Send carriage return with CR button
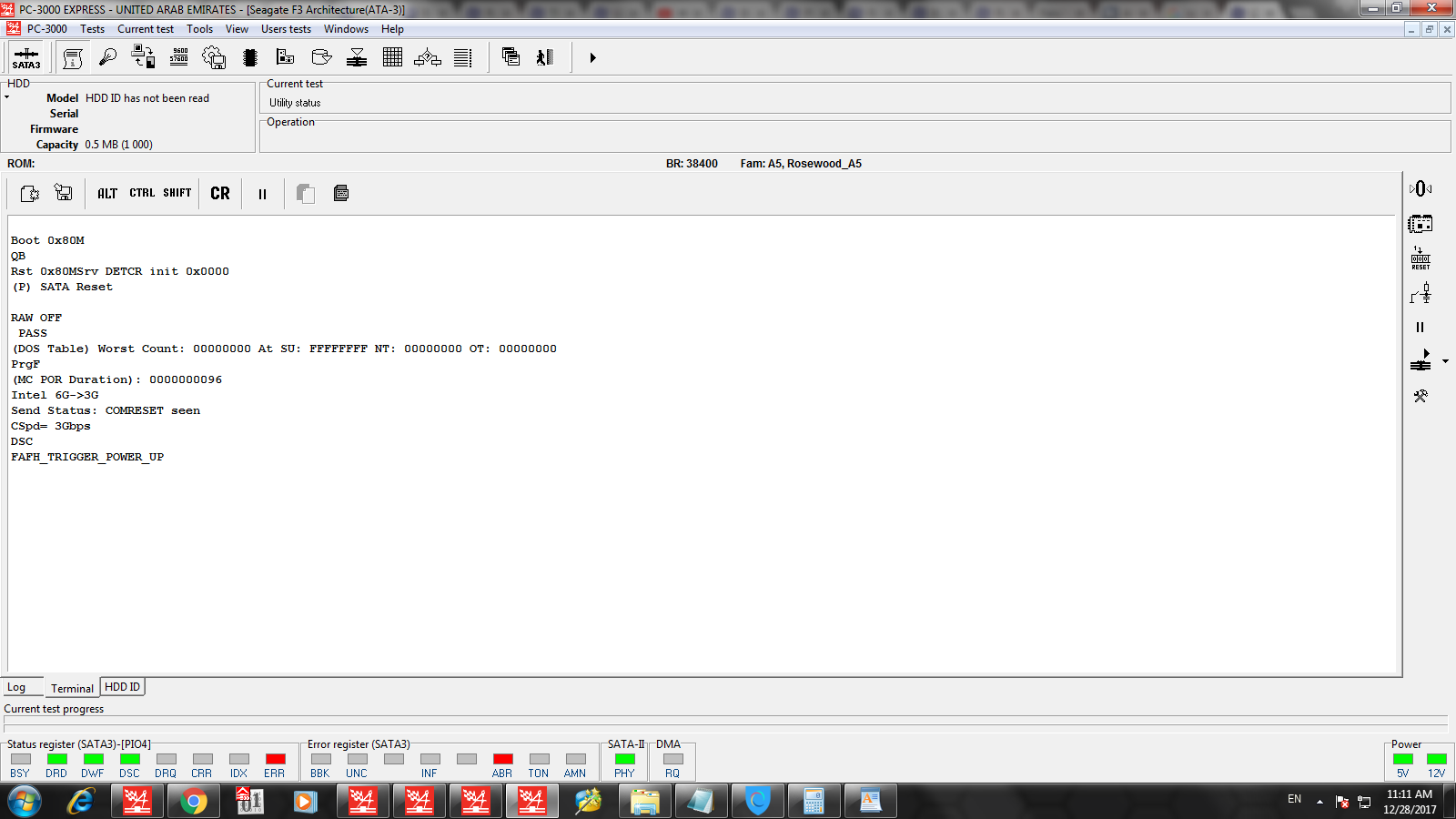1456x819 pixels. click(x=220, y=193)
